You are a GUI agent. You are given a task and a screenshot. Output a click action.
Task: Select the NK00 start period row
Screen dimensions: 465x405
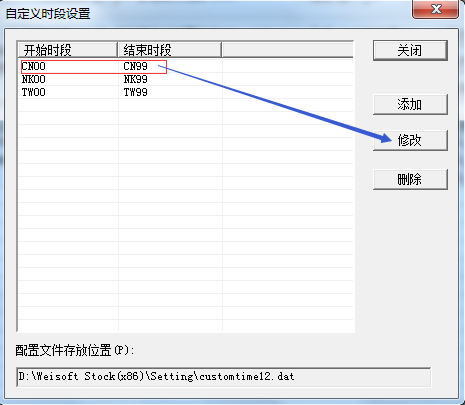34,79
